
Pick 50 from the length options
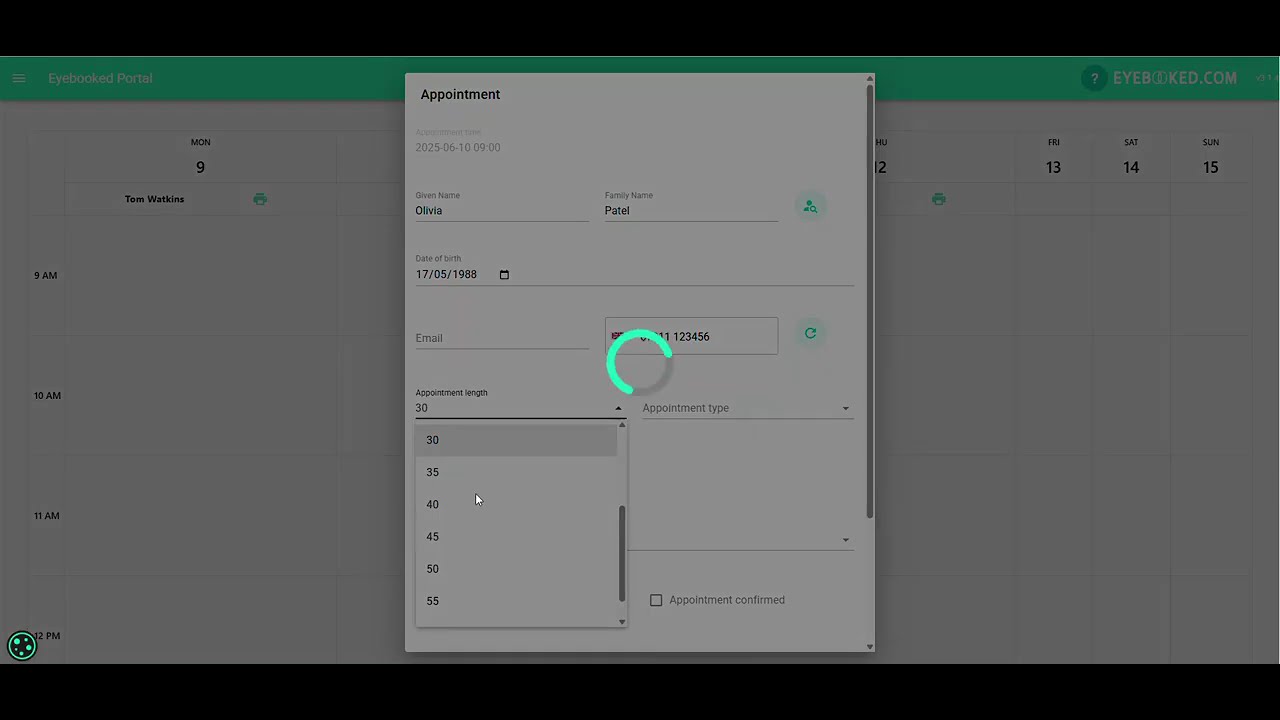(516, 569)
